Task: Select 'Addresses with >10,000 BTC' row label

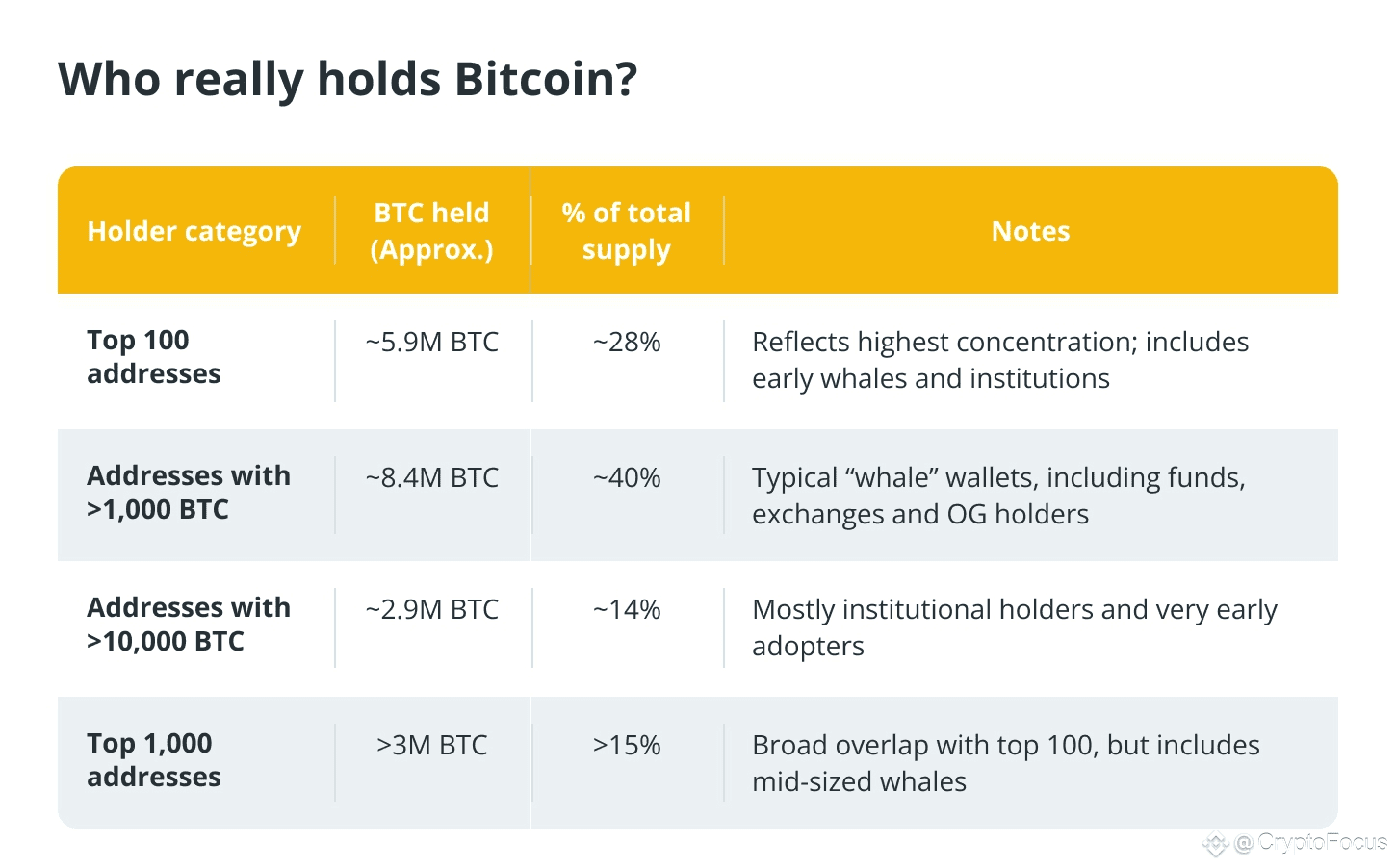Action: (189, 625)
